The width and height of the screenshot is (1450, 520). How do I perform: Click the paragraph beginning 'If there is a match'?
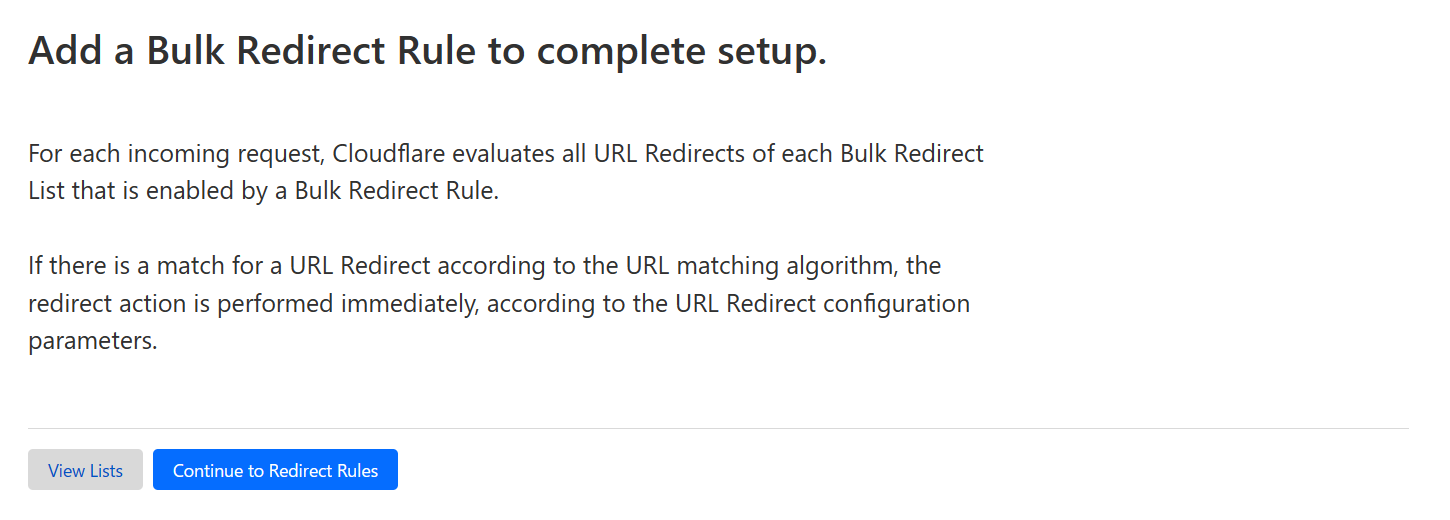tap(499, 303)
